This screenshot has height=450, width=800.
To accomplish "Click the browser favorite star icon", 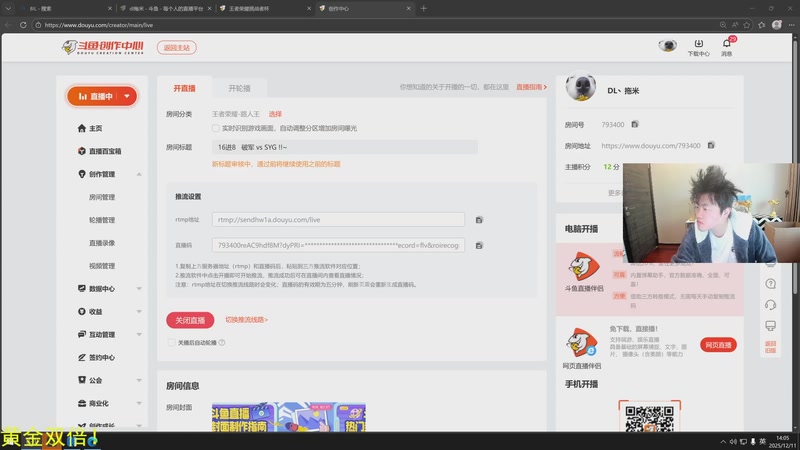I will (x=747, y=24).
